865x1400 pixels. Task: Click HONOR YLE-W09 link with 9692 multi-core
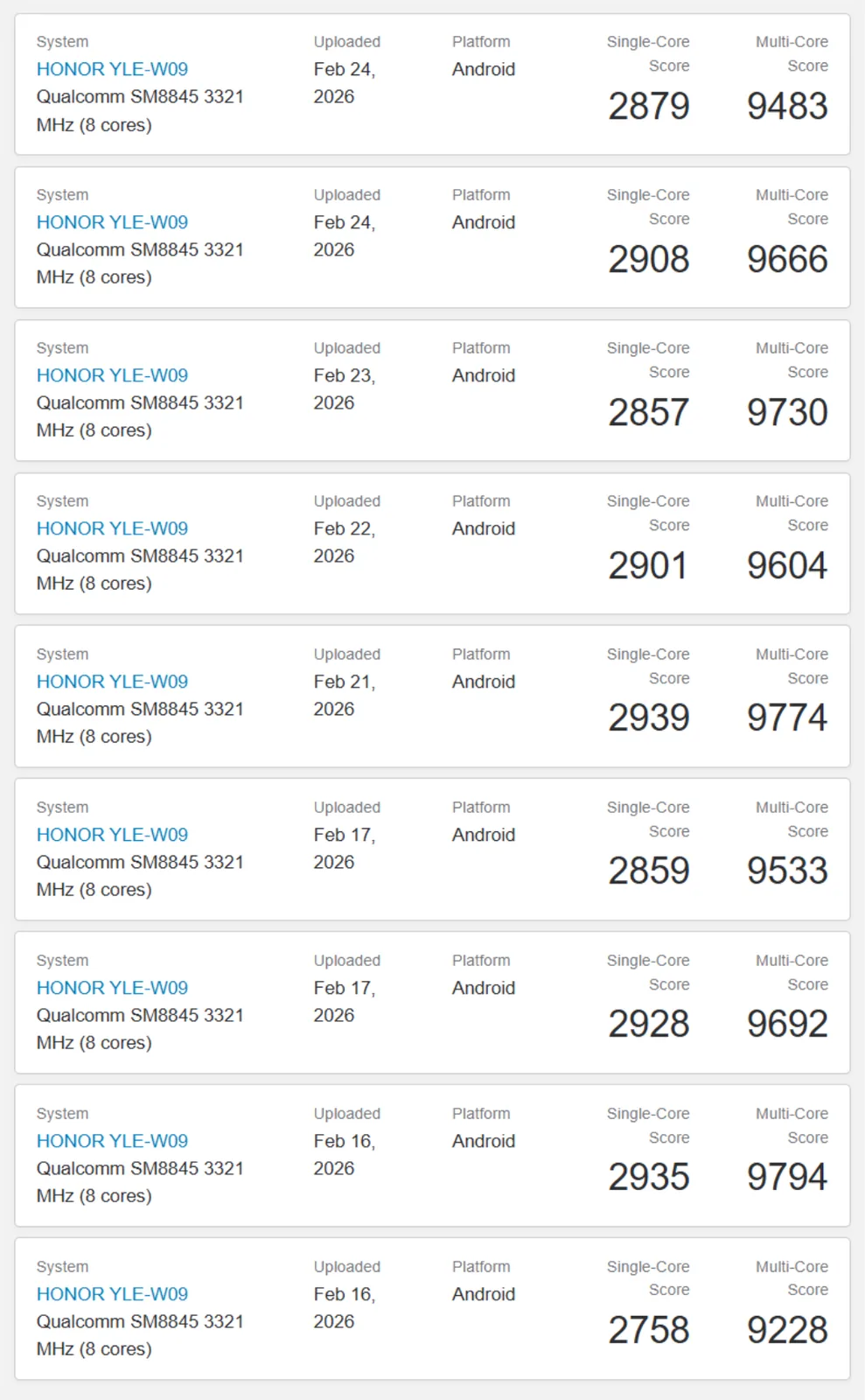112,988
